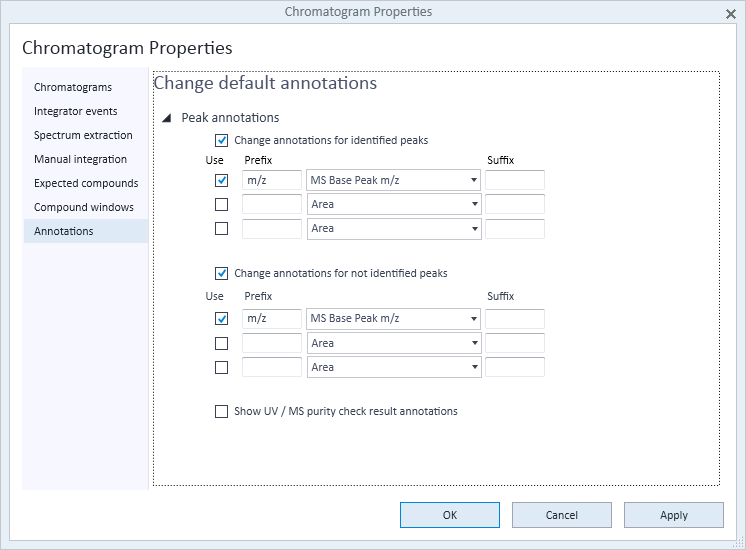The image size is (746, 550).
Task: Enable Show UV / MS purity check annotations
Action: [221, 412]
